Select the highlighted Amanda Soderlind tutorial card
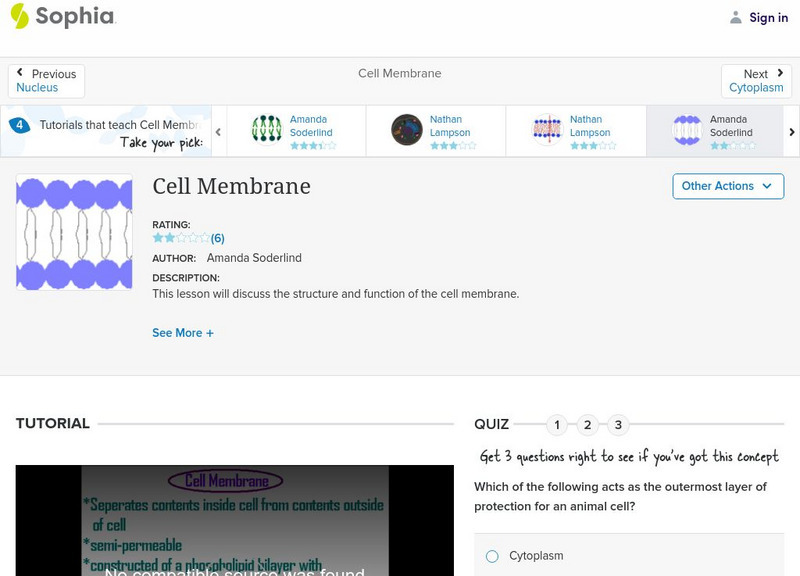The height and width of the screenshot is (576, 800). [714, 131]
